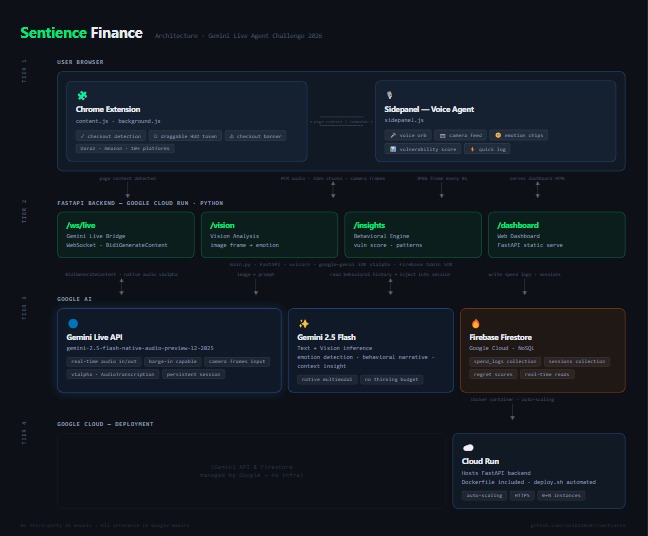Click the emoji icon in emotion chips tag
Image resolution: width=648 pixels, height=536 pixels.
coord(498,135)
